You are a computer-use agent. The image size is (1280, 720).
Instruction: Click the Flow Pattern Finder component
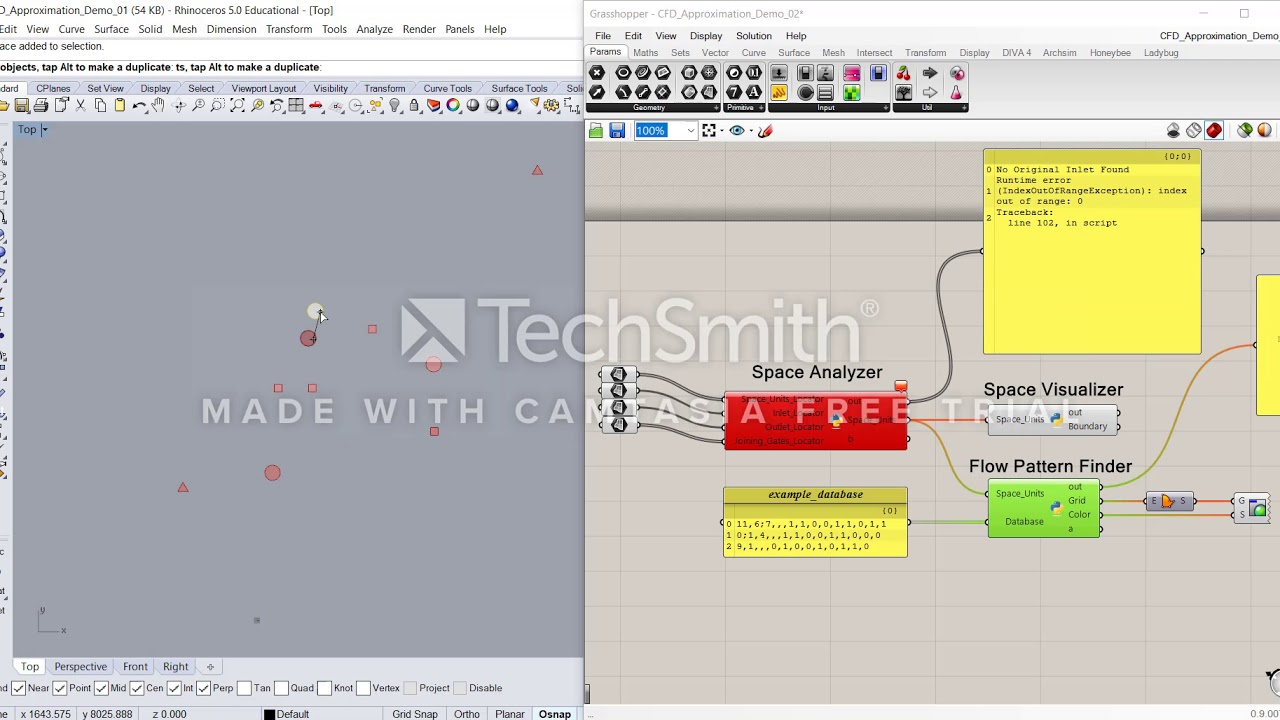click(x=1044, y=509)
